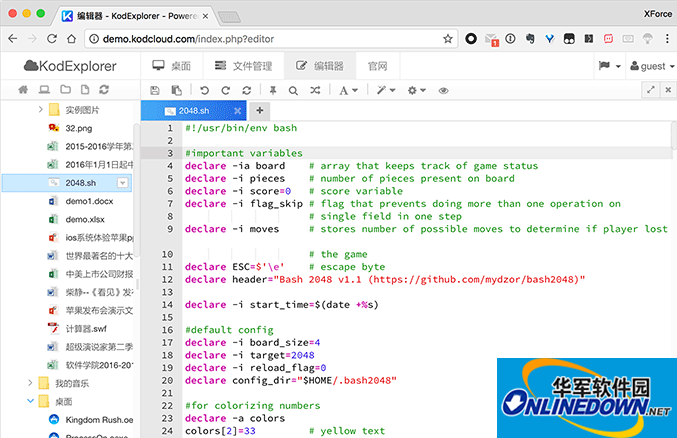Bookmark page with the star icon
This screenshot has width=677, height=438.
[448, 39]
